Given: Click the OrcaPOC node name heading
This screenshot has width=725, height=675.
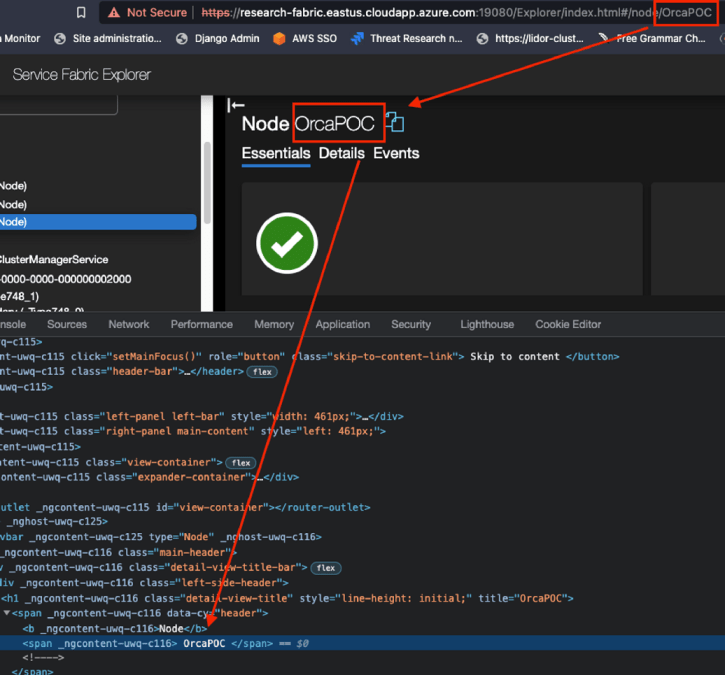Looking at the screenshot, I should click(335, 123).
